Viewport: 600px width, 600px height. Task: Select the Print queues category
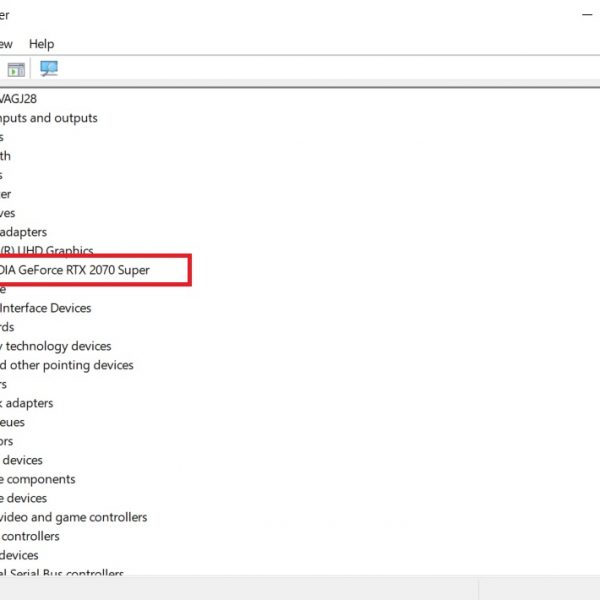pyautogui.click(x=12, y=422)
